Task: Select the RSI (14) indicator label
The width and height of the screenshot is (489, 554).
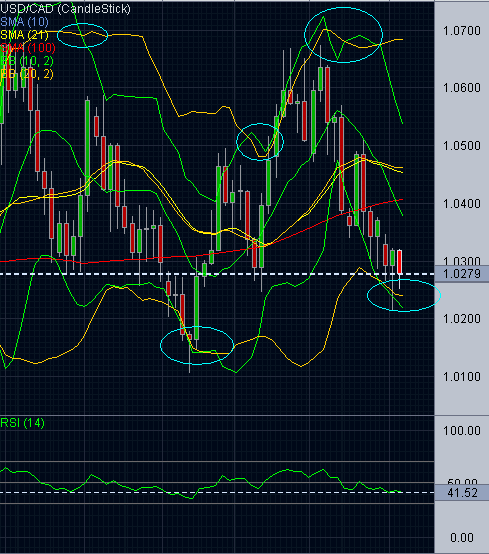Action: tap(23, 423)
